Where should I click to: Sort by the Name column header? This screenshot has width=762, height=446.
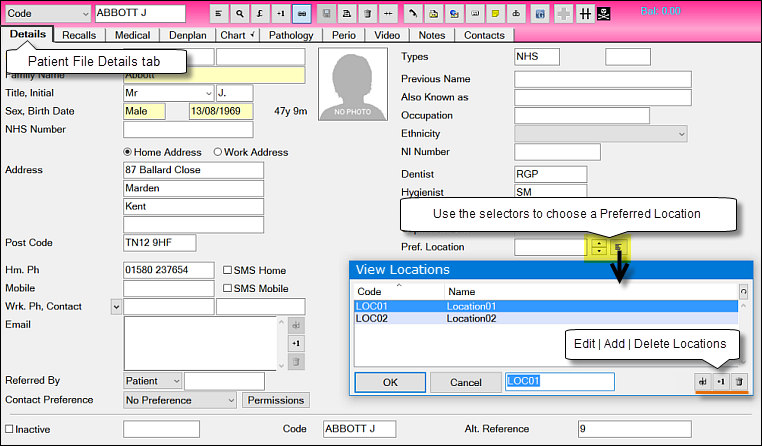pos(591,292)
